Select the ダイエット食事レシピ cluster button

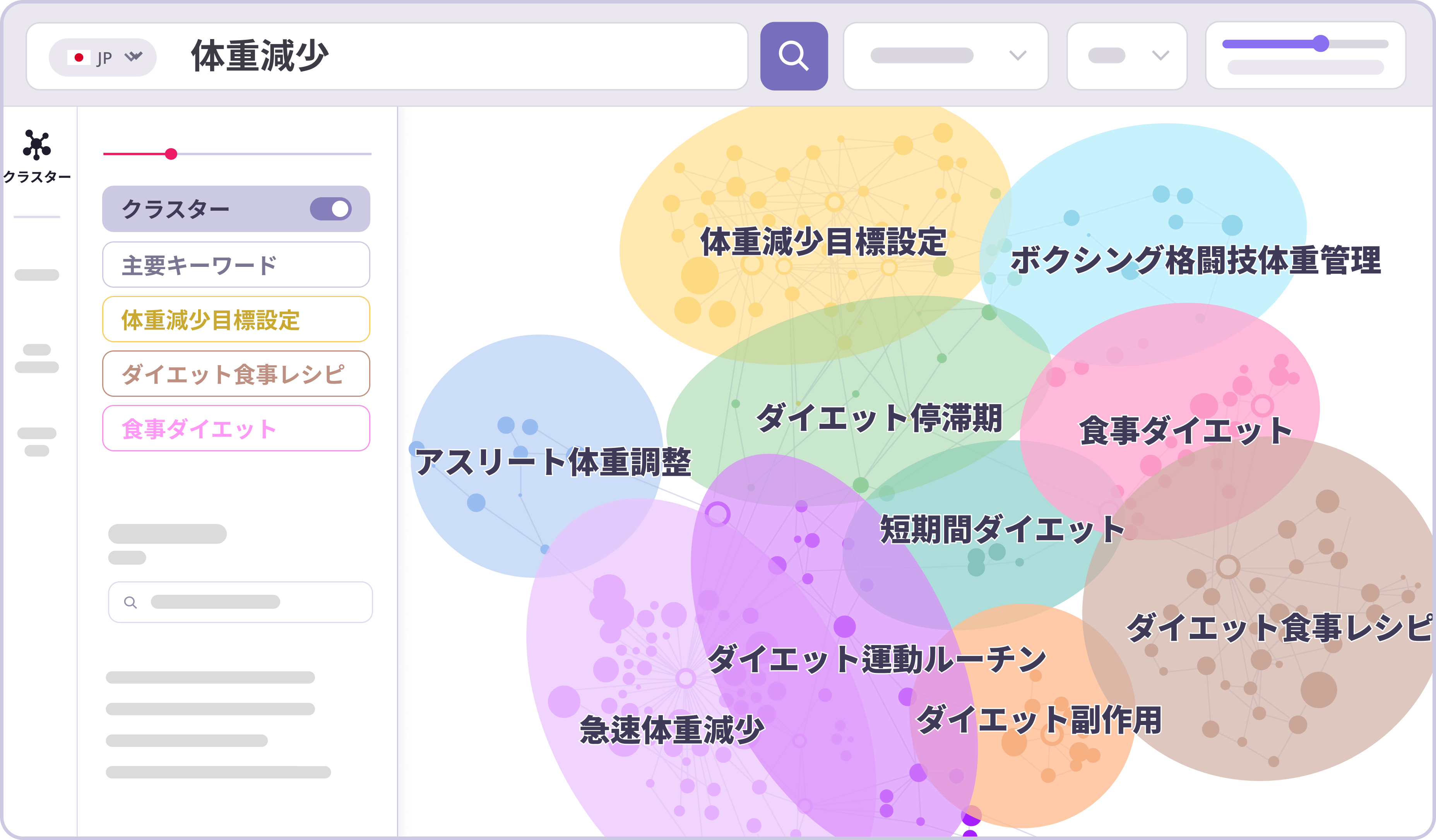pyautogui.click(x=235, y=374)
